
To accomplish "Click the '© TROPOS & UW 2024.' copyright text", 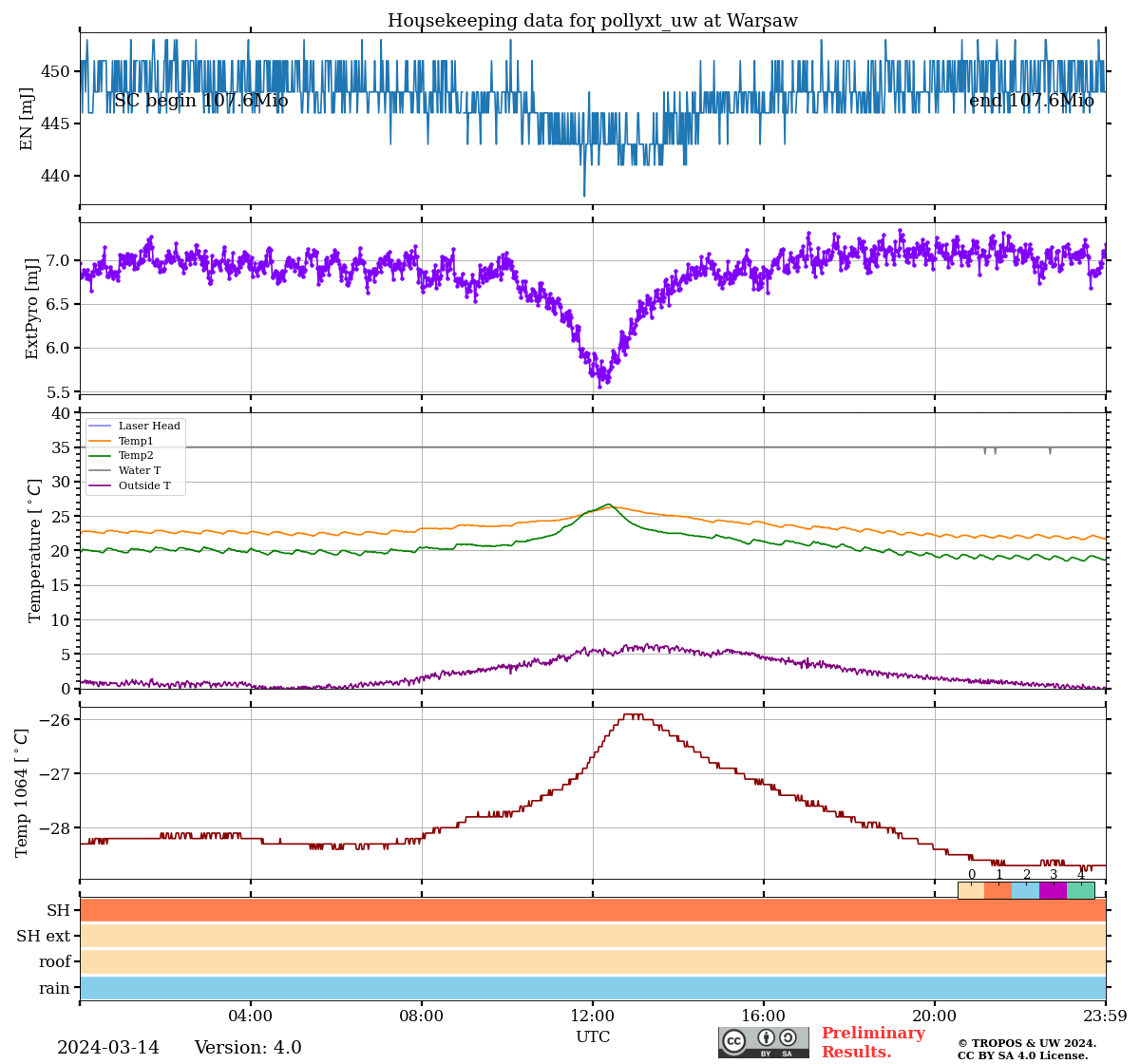I will click(x=1027, y=1043).
